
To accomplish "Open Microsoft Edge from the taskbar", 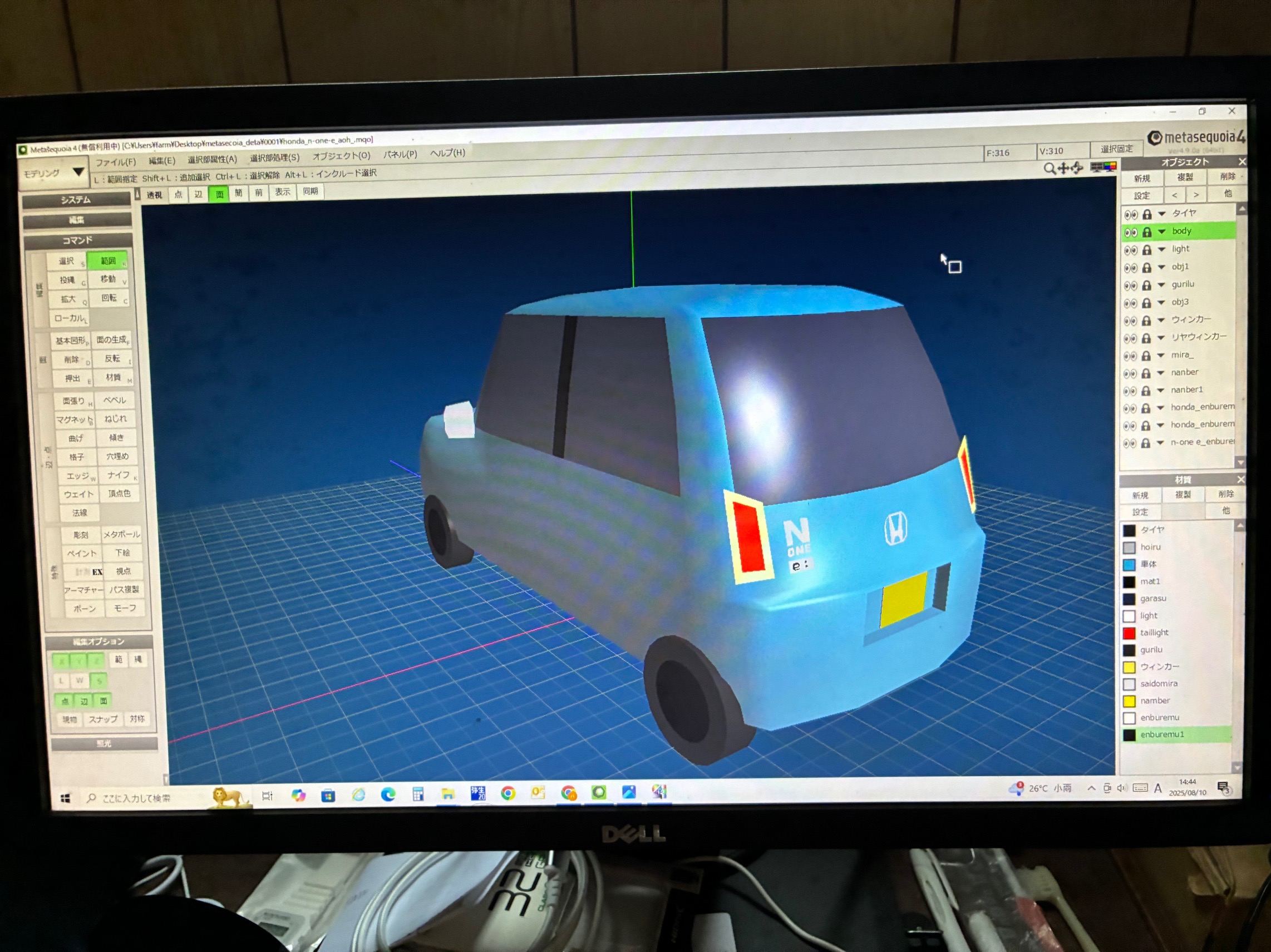I will click(x=388, y=795).
